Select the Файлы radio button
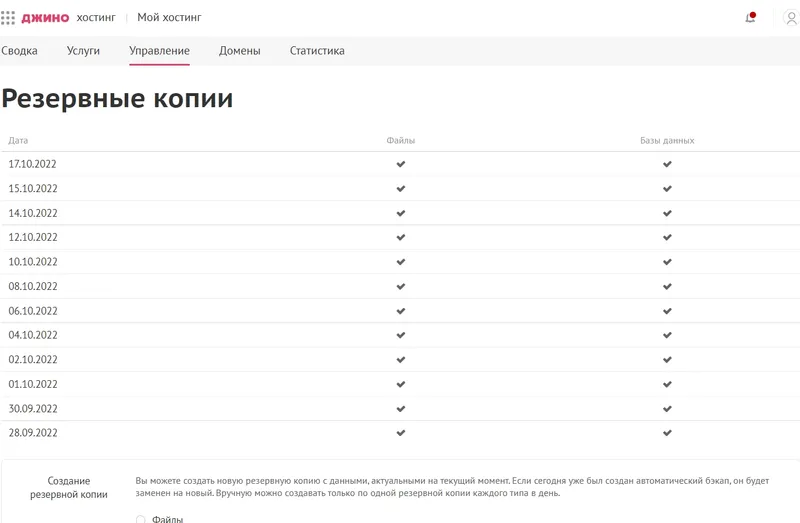The image size is (800, 523). click(140, 519)
